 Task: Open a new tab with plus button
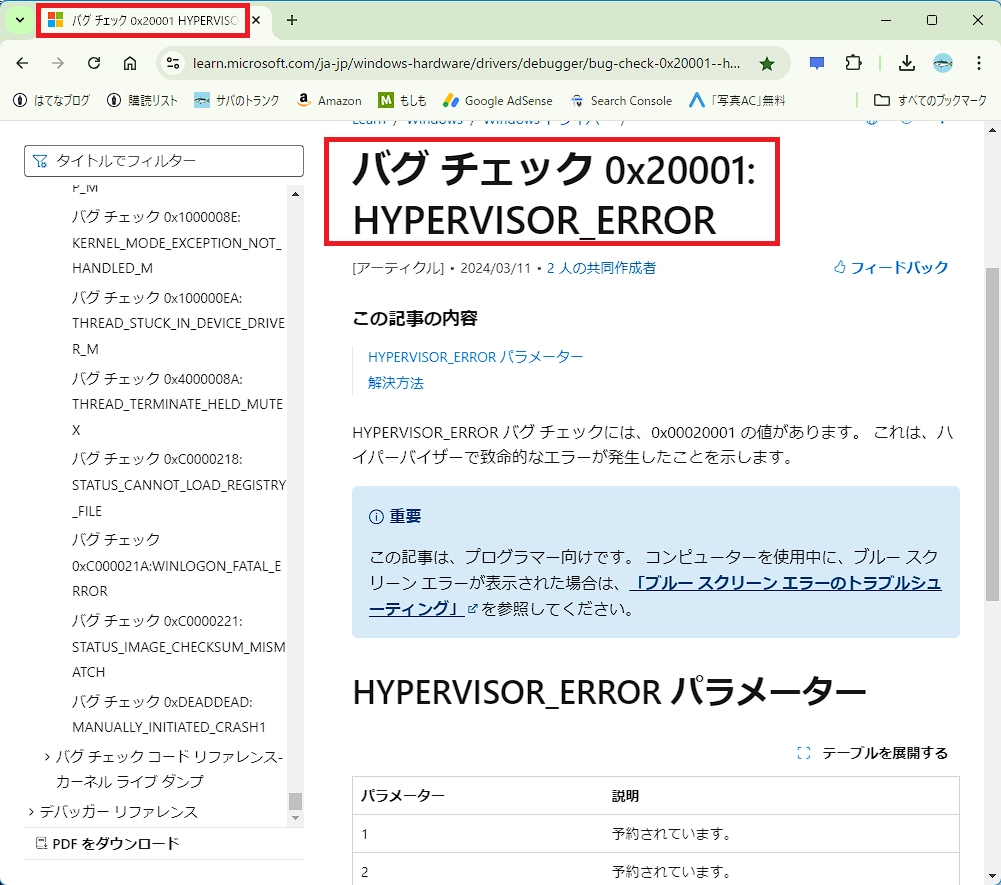pyautogui.click(x=292, y=20)
